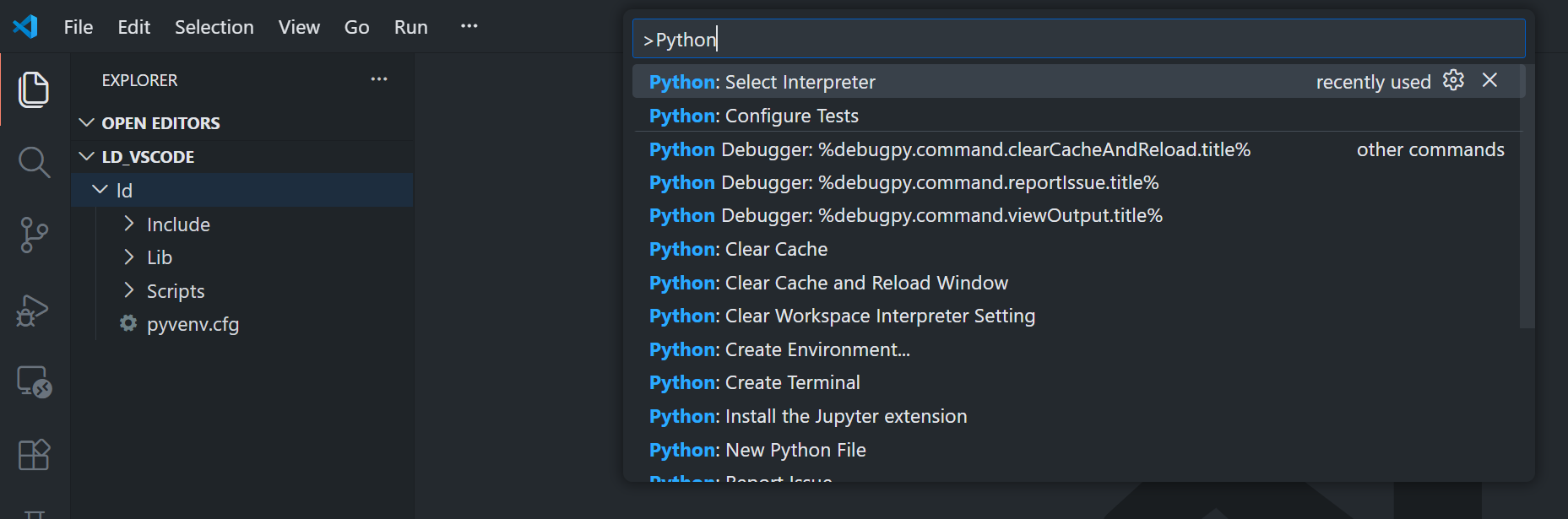Open the Remote Explorer view

[x=34, y=381]
